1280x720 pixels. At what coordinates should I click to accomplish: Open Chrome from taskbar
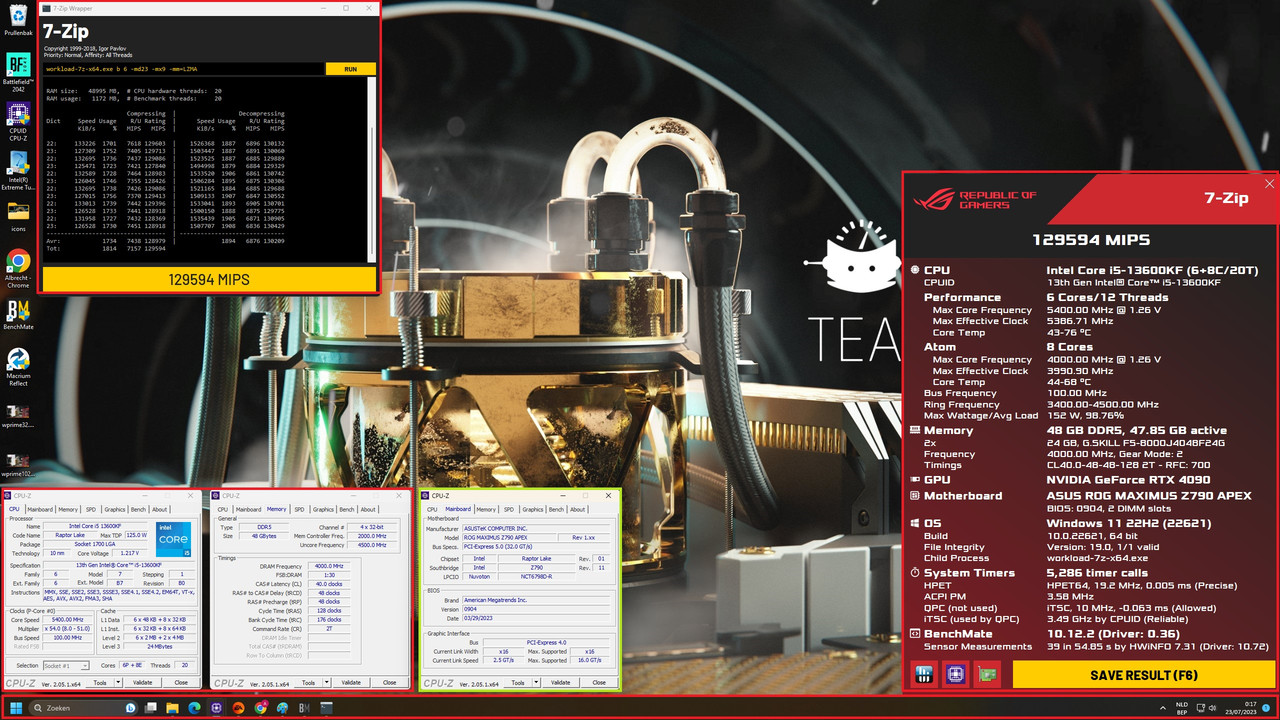click(260, 708)
